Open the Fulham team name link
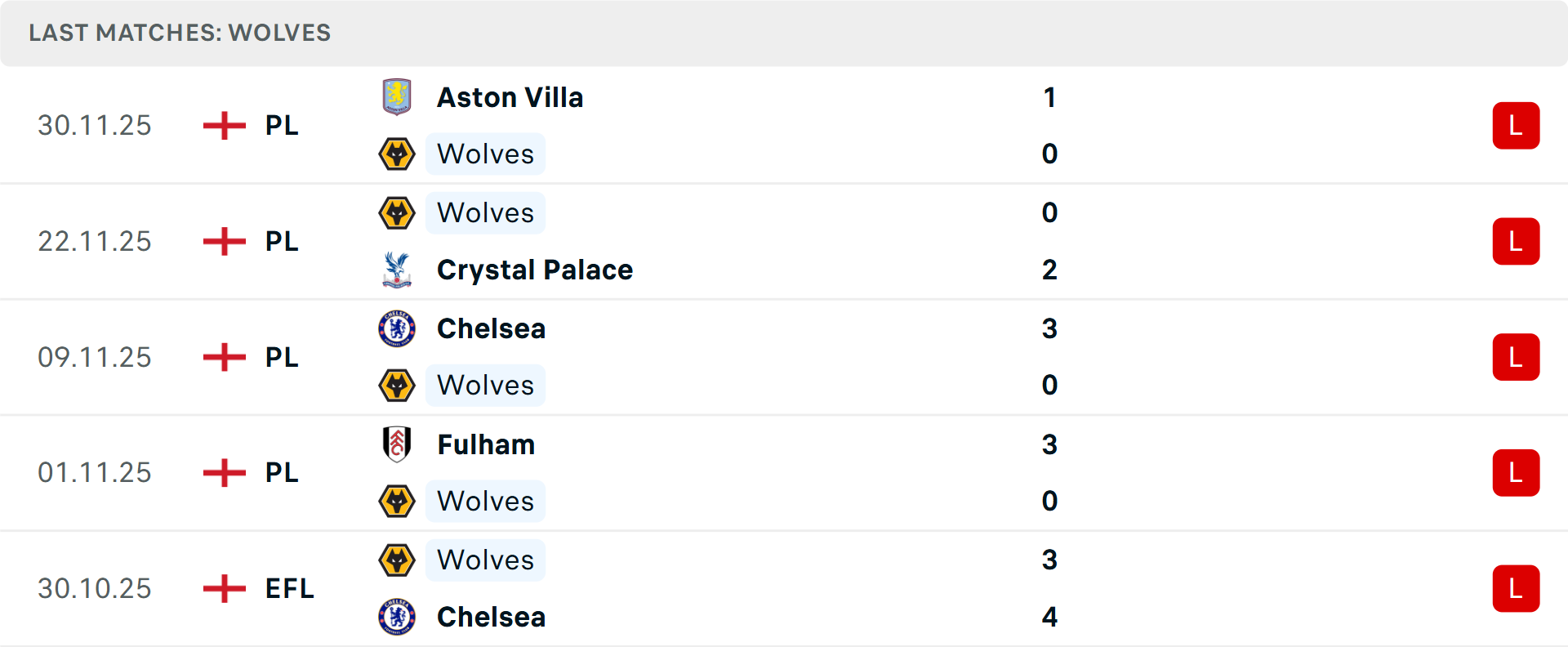1568x647 pixels. tap(486, 444)
